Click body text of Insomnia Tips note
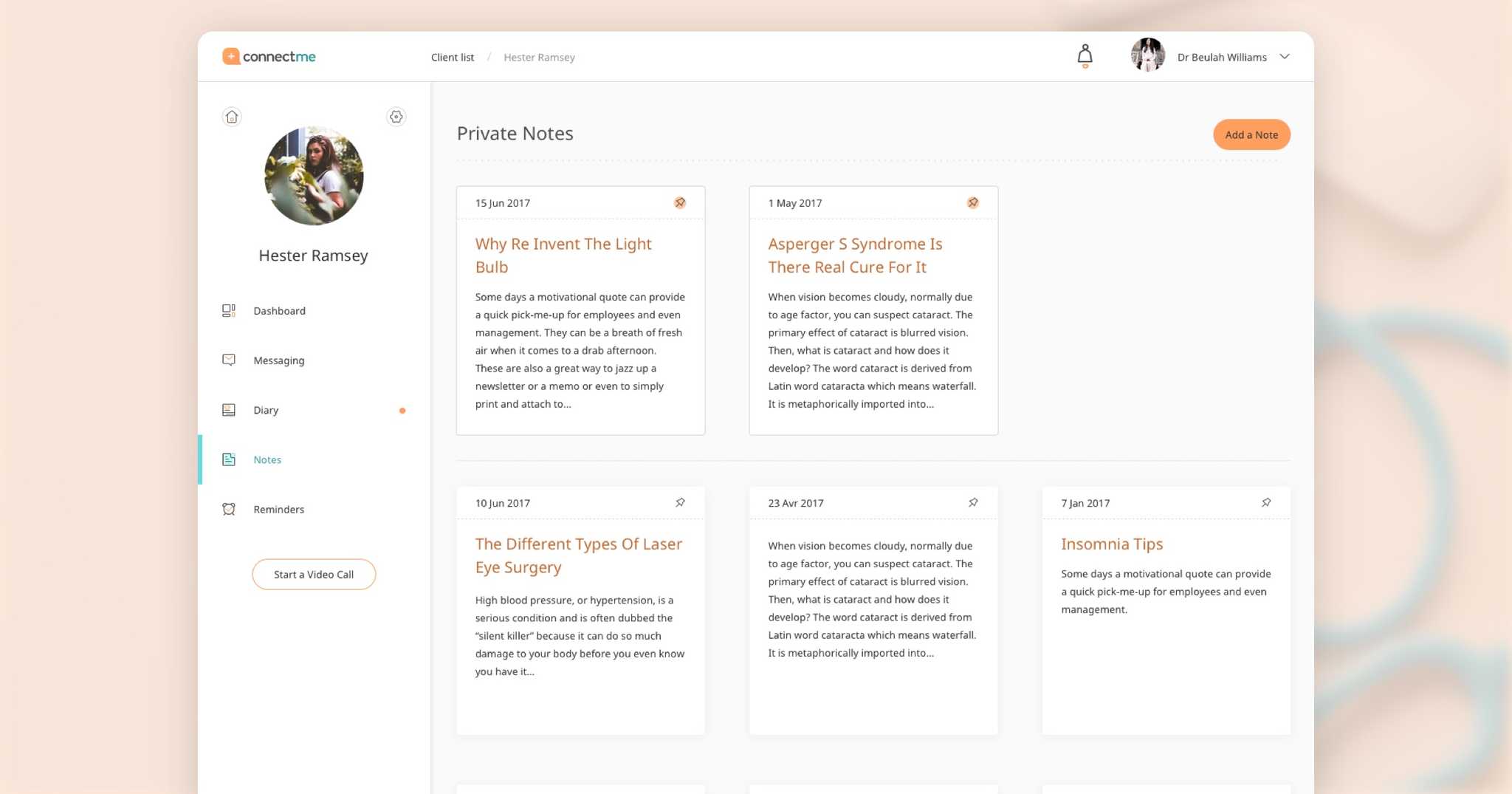Screen dimensions: 1512x794 pos(1166,592)
